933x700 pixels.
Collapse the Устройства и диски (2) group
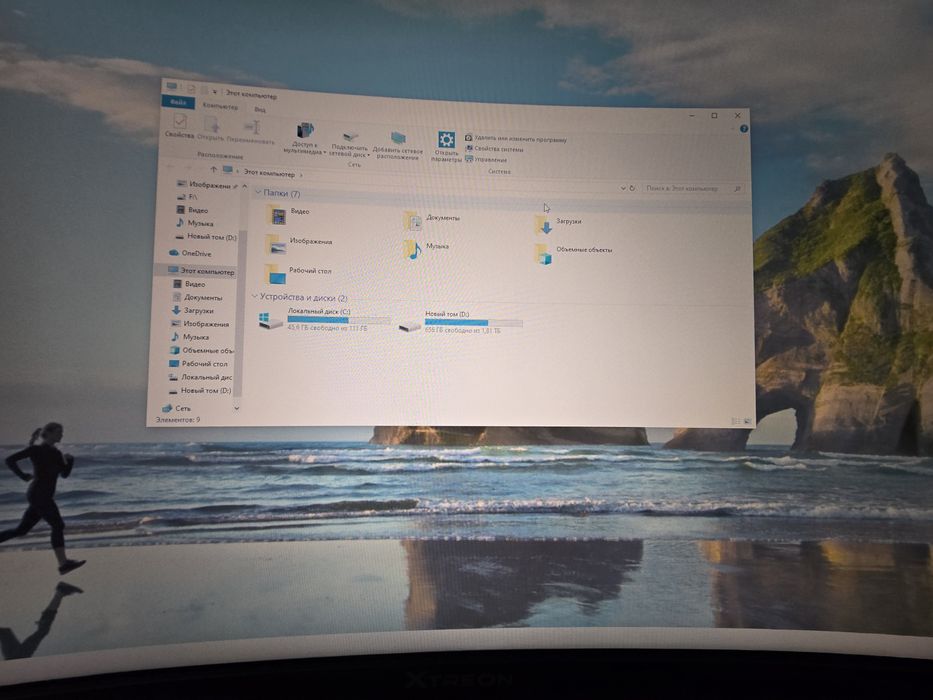(x=254, y=296)
